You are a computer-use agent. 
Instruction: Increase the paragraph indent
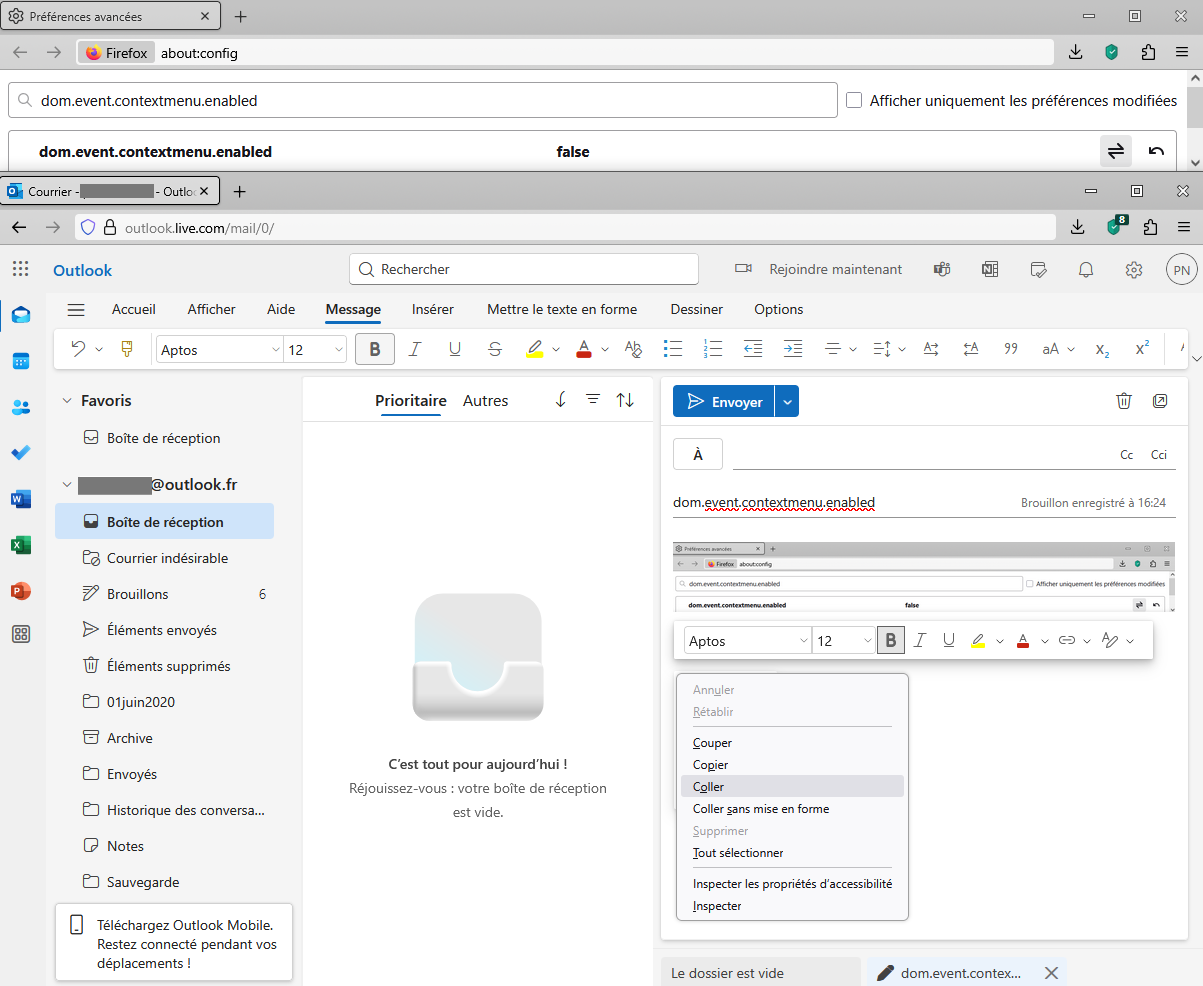(x=793, y=349)
